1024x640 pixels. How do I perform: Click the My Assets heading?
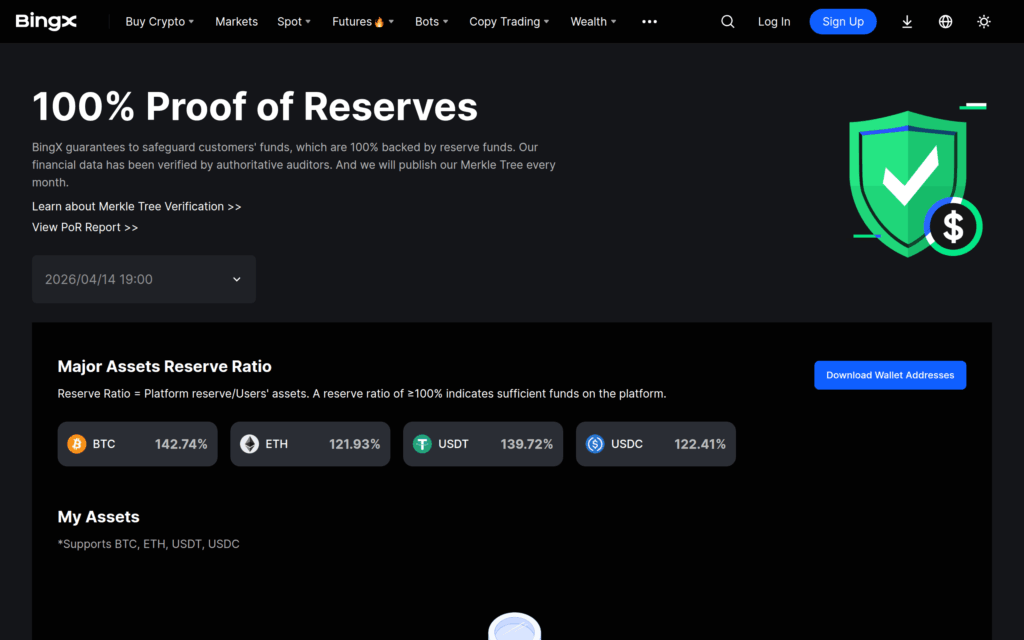[x=99, y=517]
